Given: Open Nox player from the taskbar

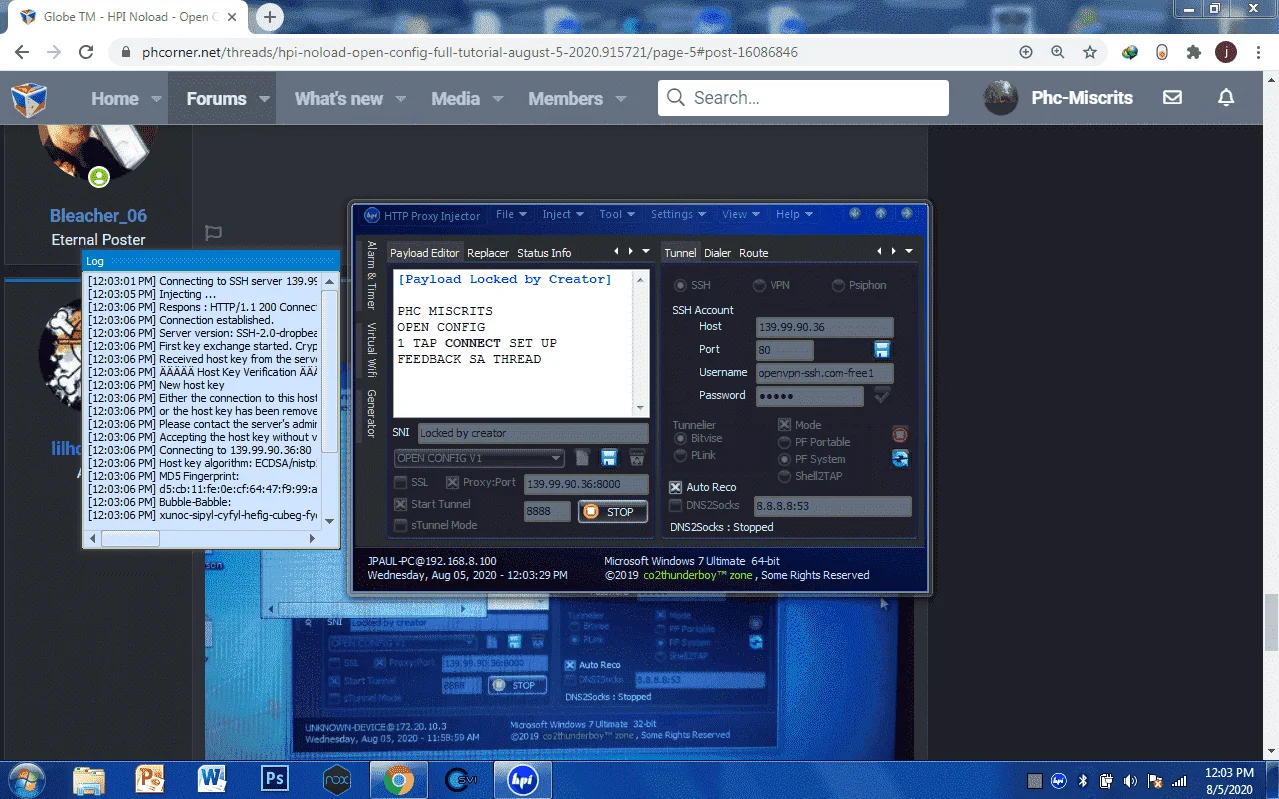Looking at the screenshot, I should point(336,779).
